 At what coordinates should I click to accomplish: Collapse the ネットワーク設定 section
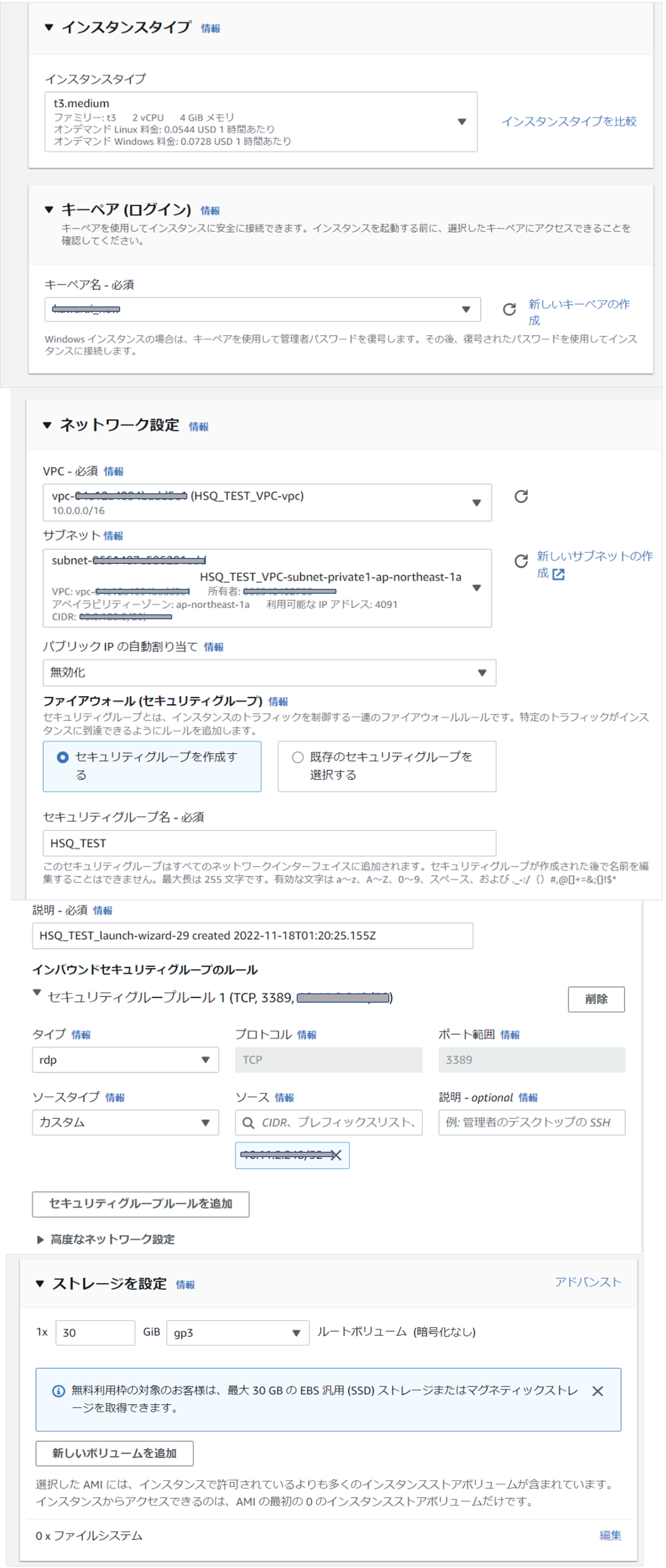(47, 425)
